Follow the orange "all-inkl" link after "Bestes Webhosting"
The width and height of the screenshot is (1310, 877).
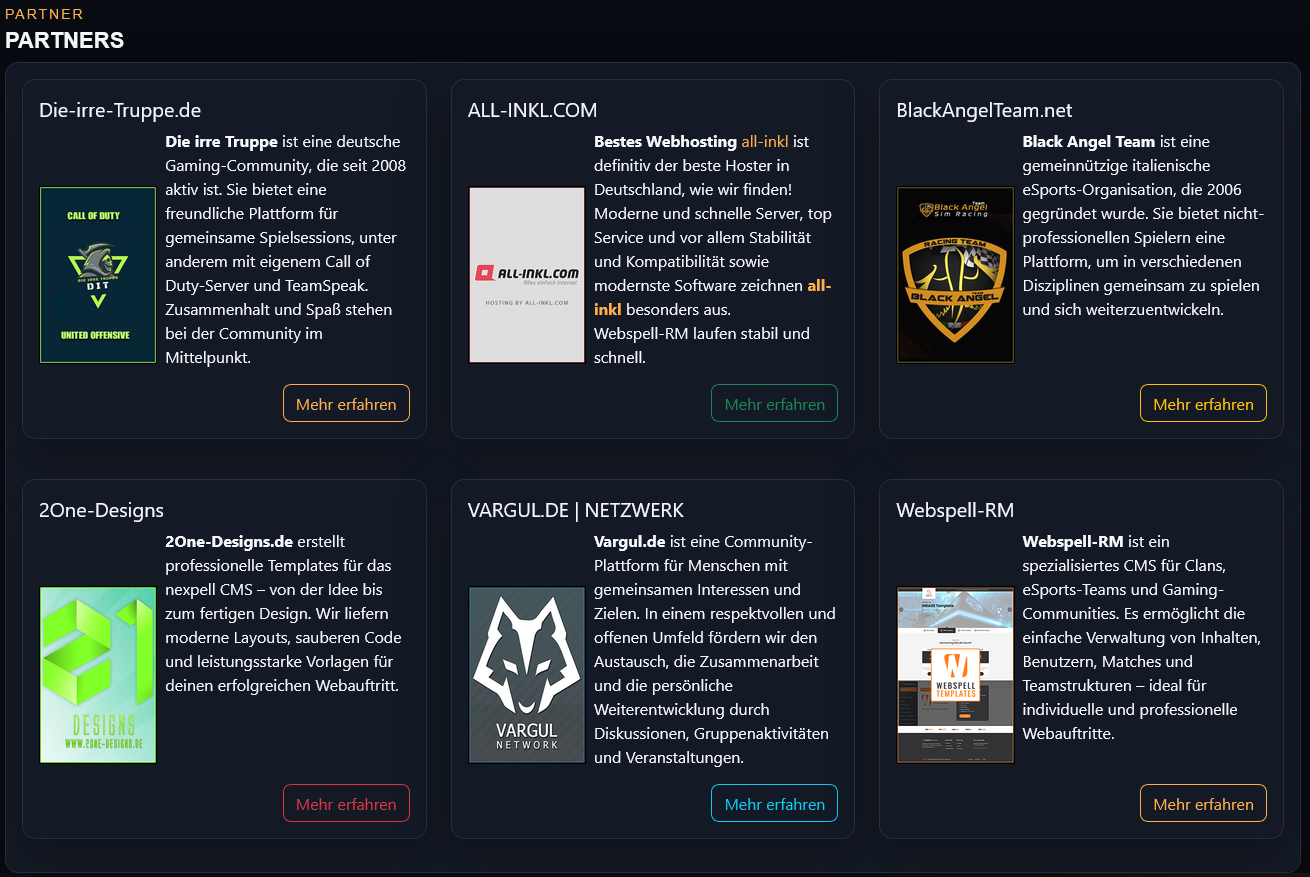pyautogui.click(x=765, y=142)
